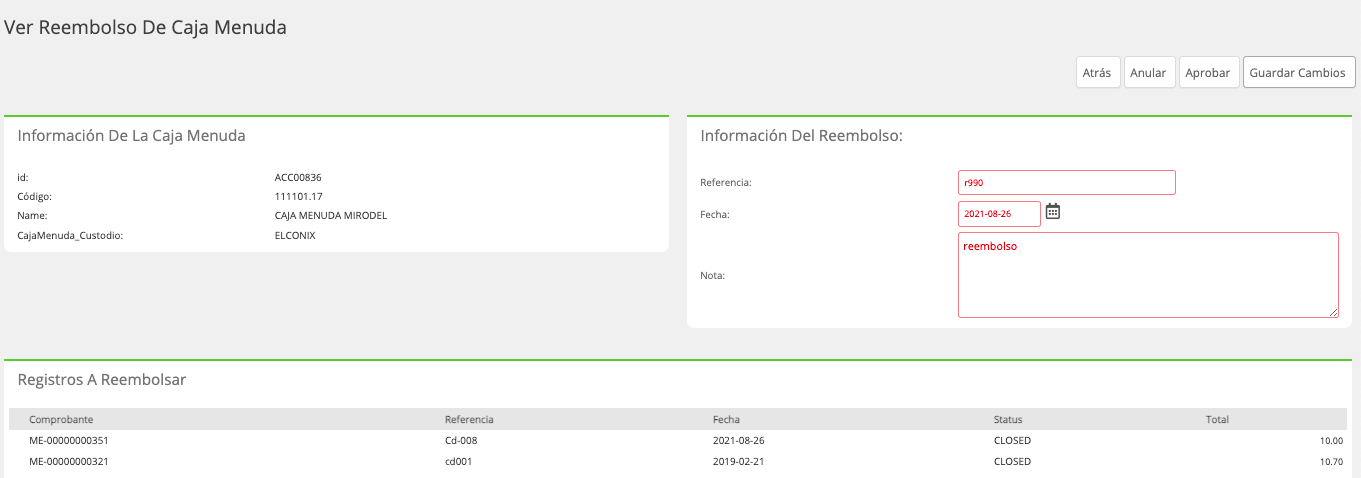This screenshot has width=1361, height=478.
Task: Click CAJA MENUDA MIRODEL name value
Action: (x=330, y=215)
